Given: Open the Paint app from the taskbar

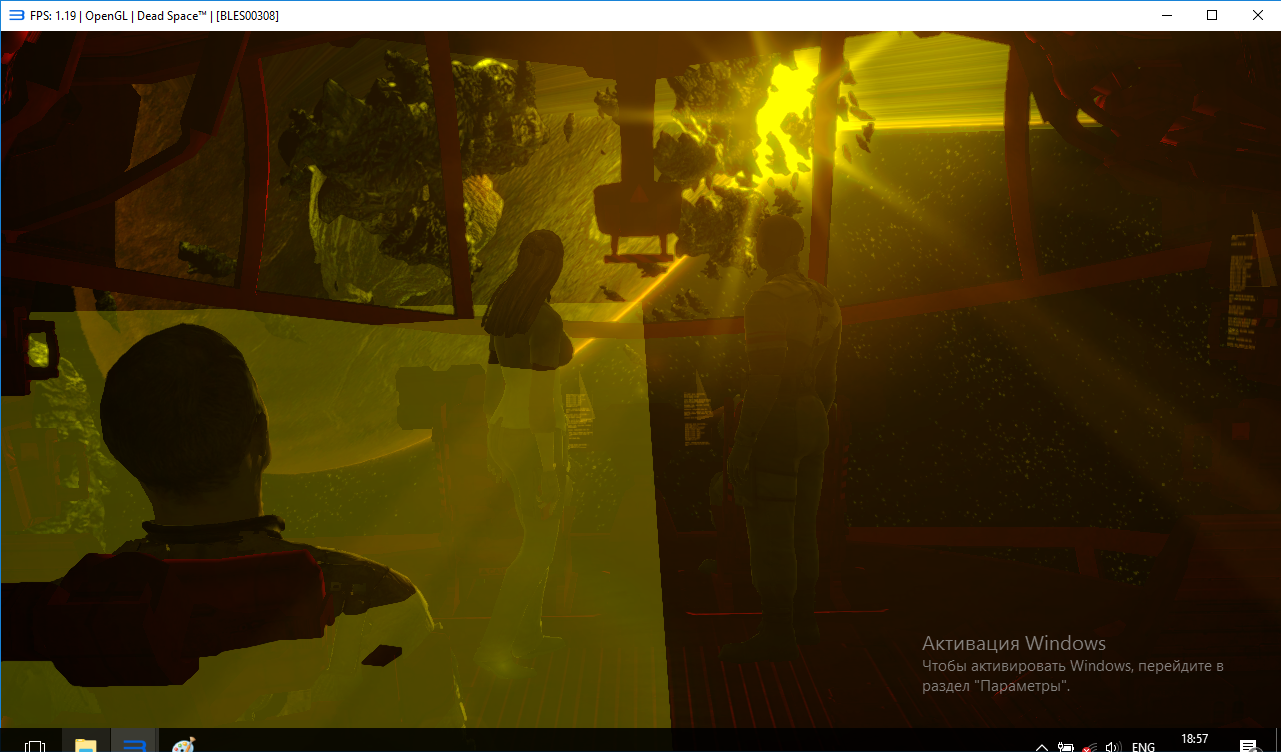Looking at the screenshot, I should pos(183,745).
